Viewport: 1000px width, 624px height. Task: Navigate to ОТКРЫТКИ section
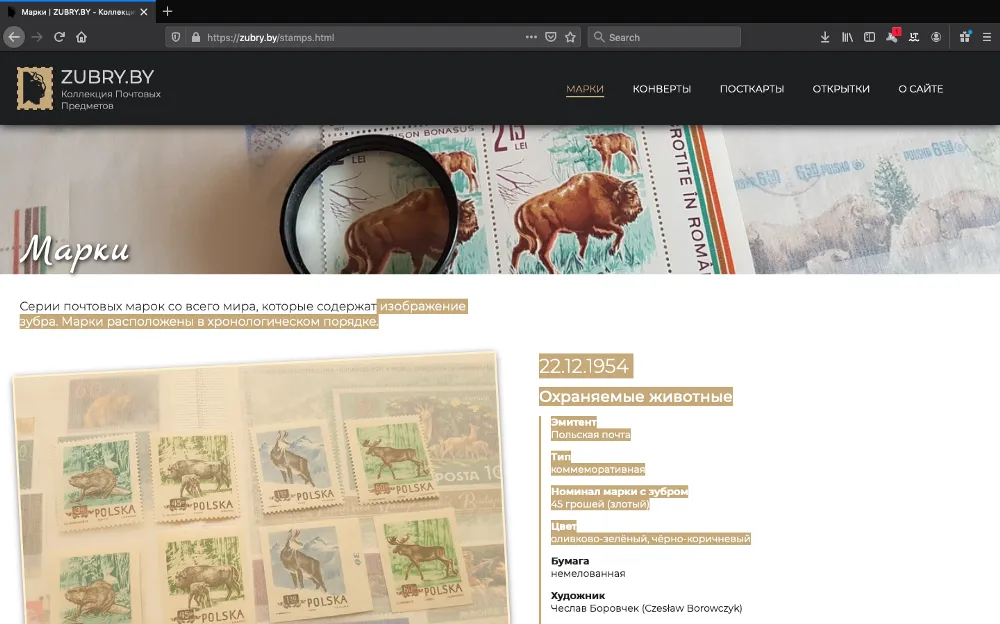(841, 89)
